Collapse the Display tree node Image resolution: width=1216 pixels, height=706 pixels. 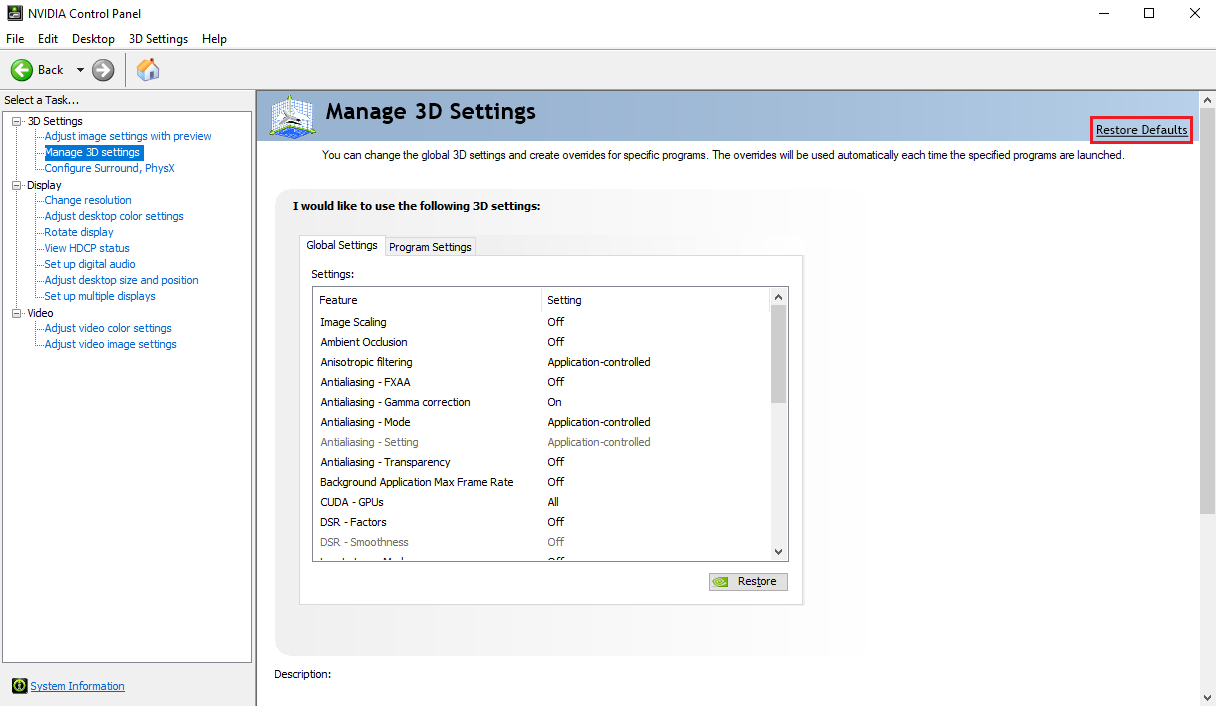tap(17, 185)
